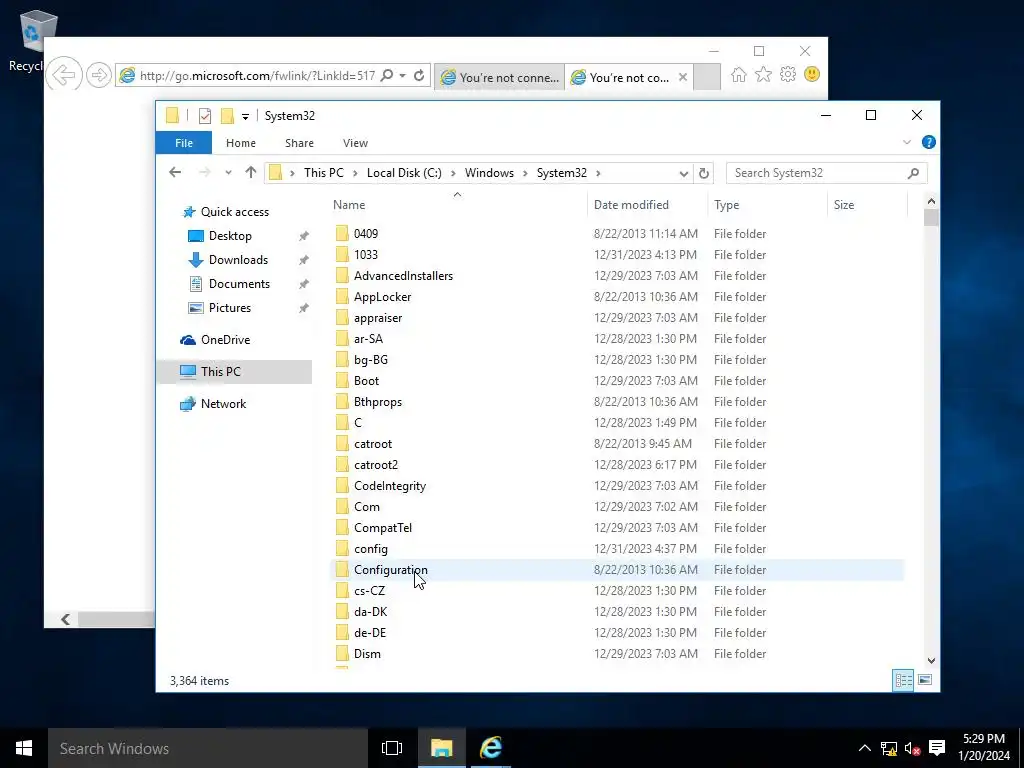Open Task View from the taskbar
Image resolution: width=1024 pixels, height=768 pixels.
click(x=392, y=748)
